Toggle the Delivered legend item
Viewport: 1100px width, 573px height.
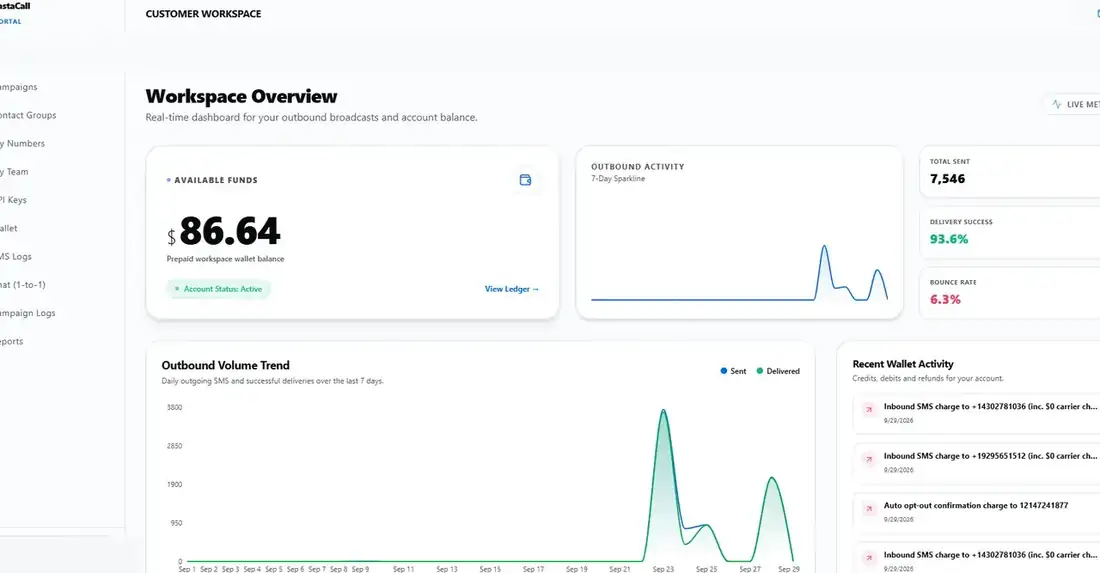(x=778, y=371)
